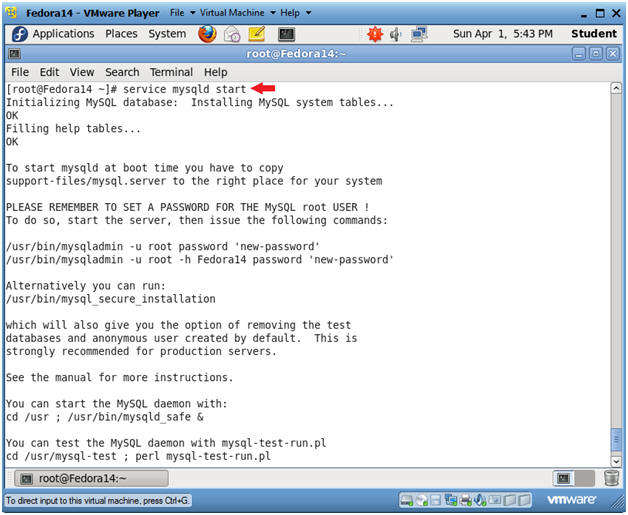Viewport: 628px width, 515px height.
Task: Click the 'service mysqld start' command text
Action: click(x=184, y=89)
